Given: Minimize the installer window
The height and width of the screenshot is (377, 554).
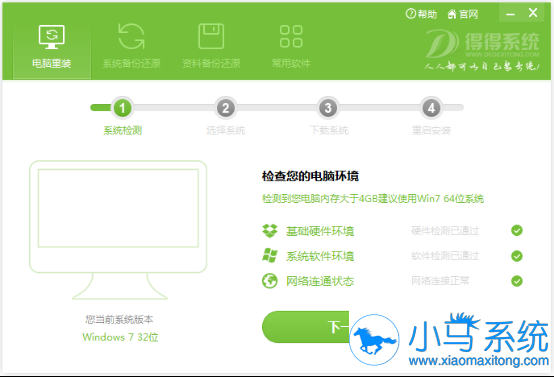Looking at the screenshot, I should pyautogui.click(x=510, y=14).
